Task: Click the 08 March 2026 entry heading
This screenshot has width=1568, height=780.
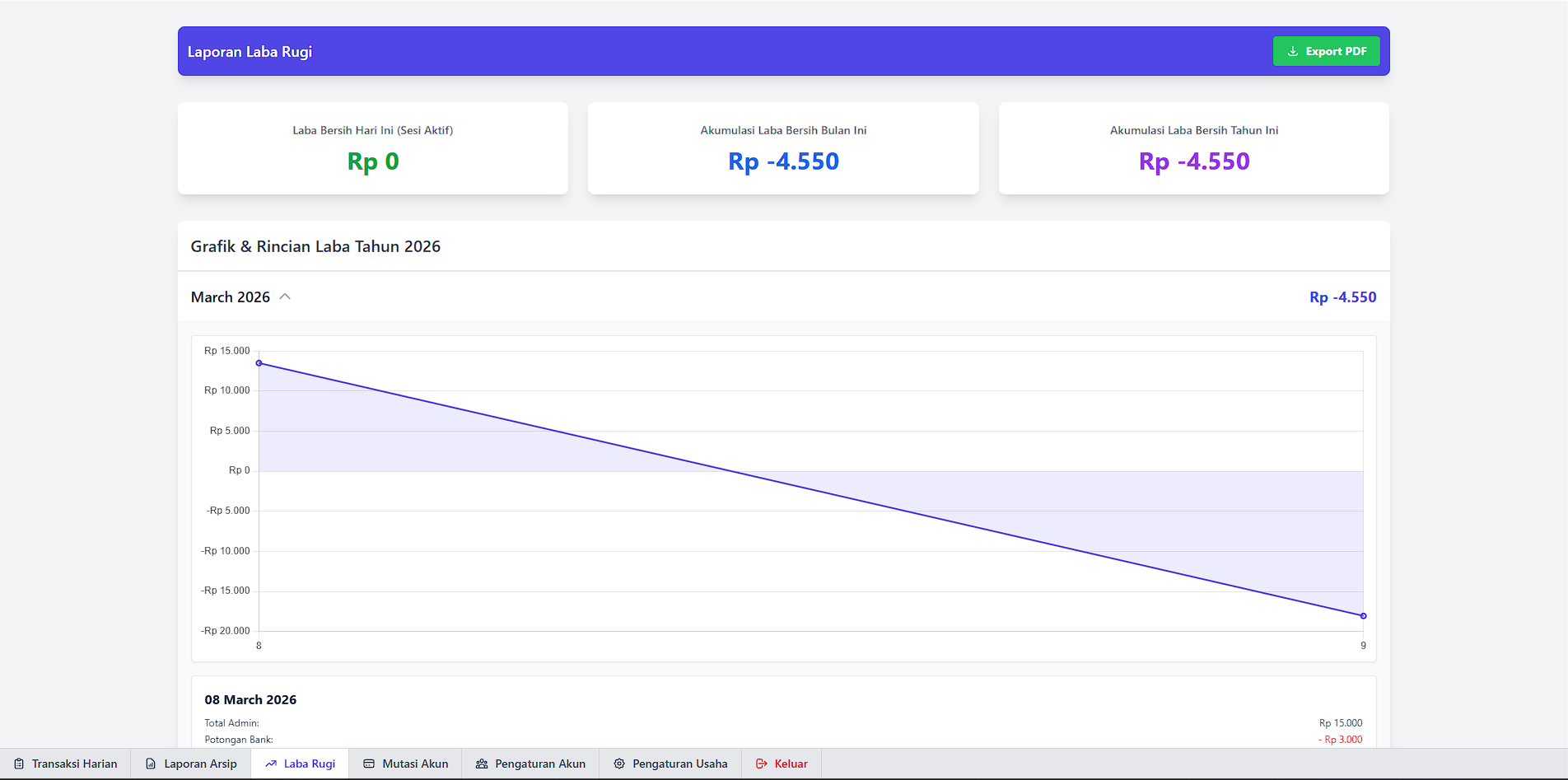Action: tap(250, 699)
